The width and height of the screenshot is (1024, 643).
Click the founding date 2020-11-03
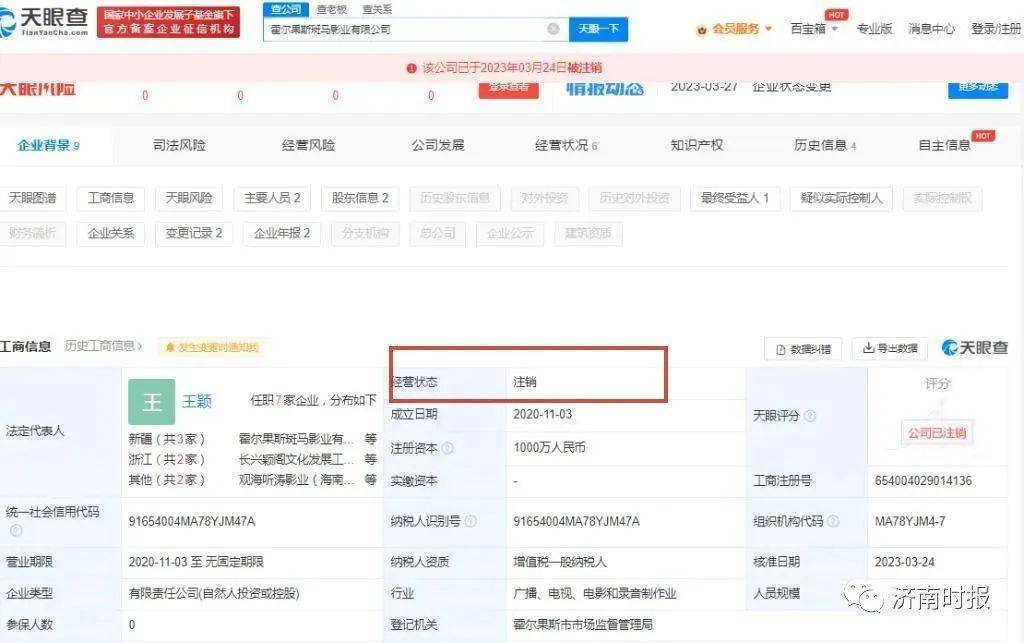pos(543,414)
